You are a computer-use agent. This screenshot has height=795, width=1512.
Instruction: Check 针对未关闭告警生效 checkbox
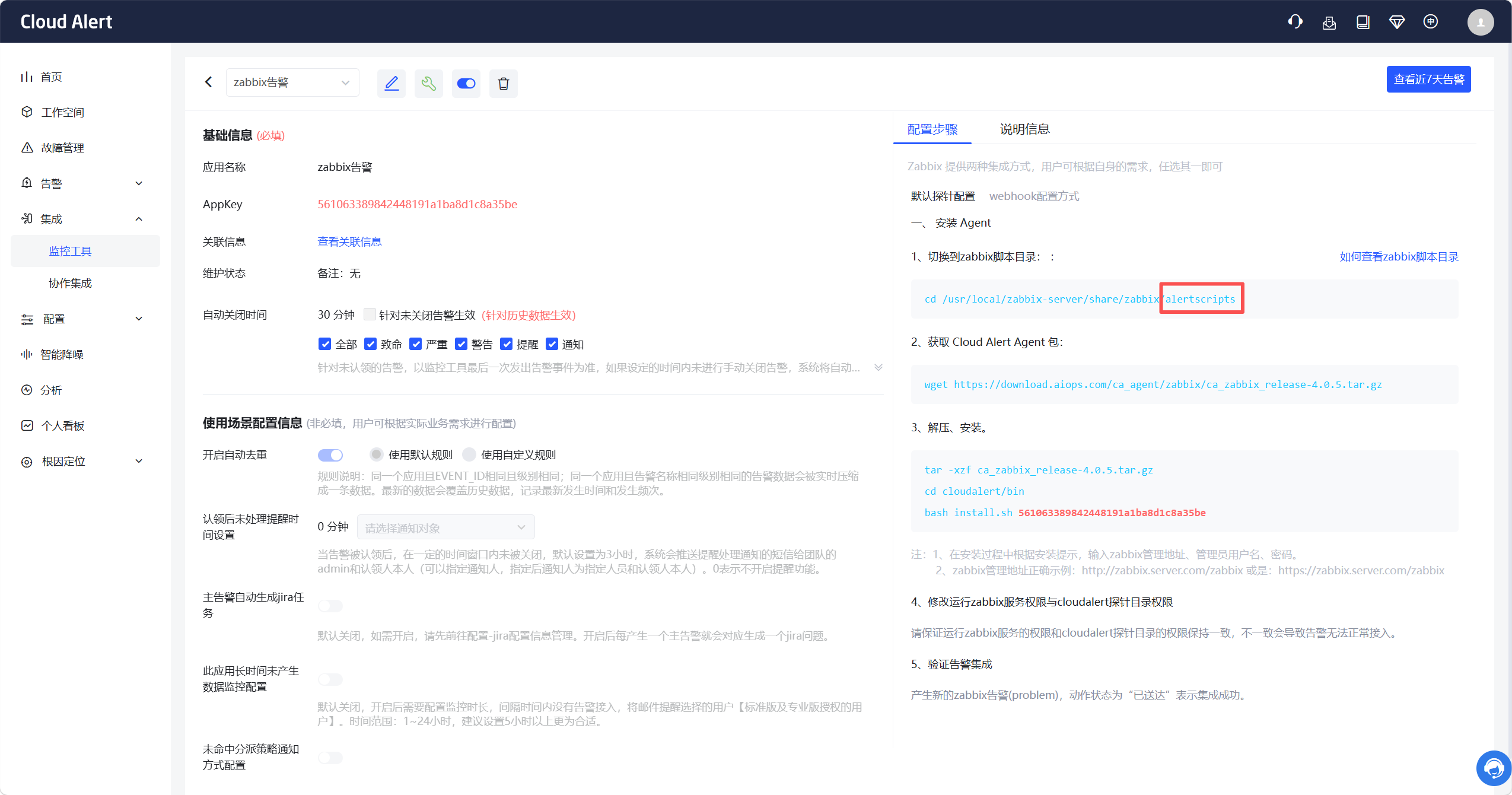(370, 314)
